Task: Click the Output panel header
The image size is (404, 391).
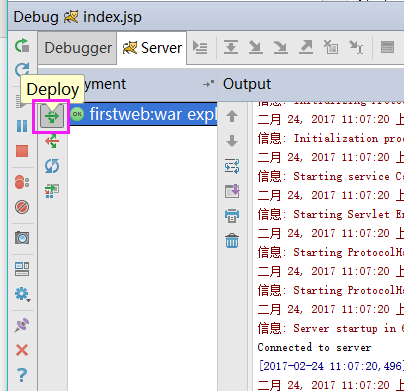Action: (x=311, y=84)
